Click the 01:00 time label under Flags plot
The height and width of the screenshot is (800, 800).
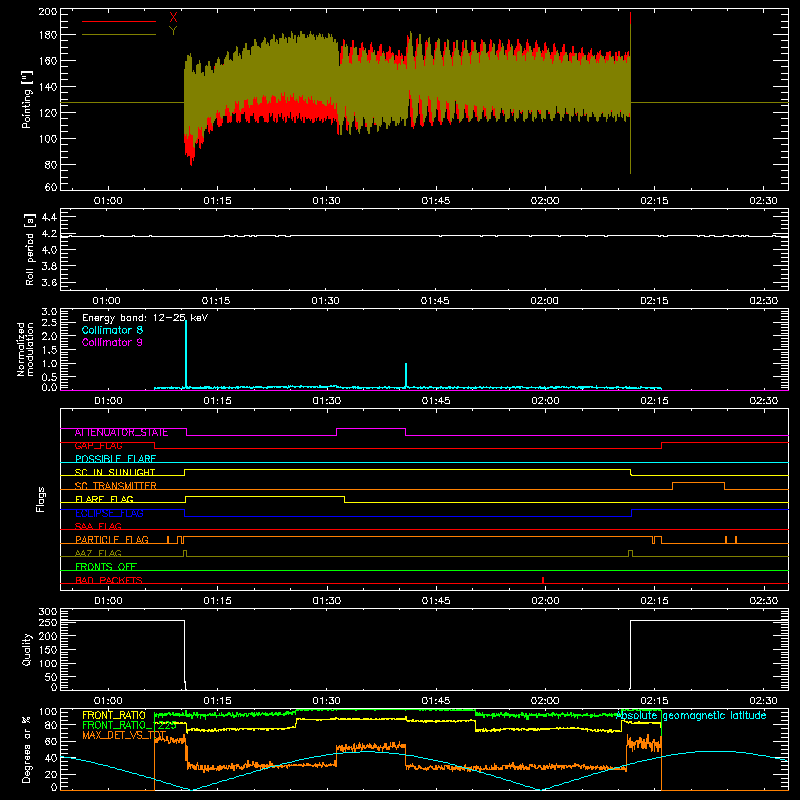point(108,601)
